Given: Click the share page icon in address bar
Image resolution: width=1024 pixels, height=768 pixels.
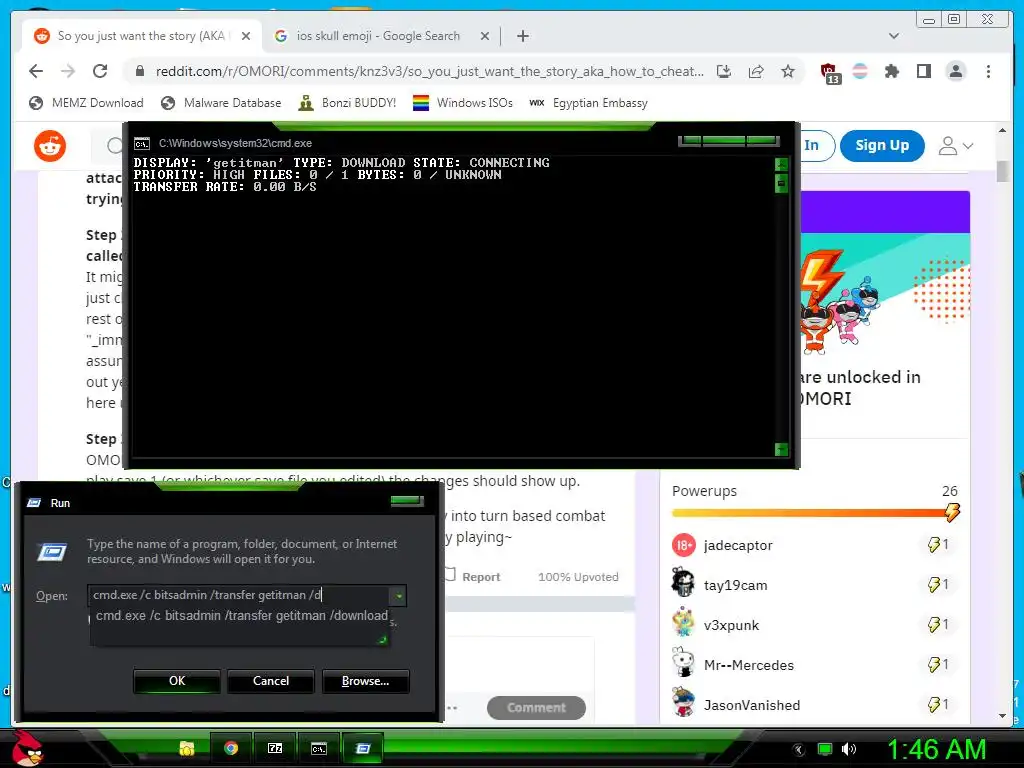Looking at the screenshot, I should [x=756, y=71].
